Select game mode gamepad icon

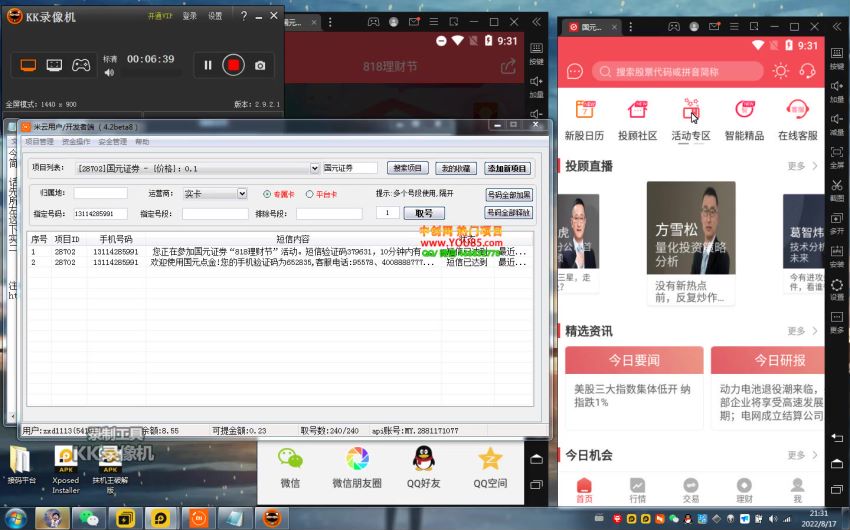(81, 66)
